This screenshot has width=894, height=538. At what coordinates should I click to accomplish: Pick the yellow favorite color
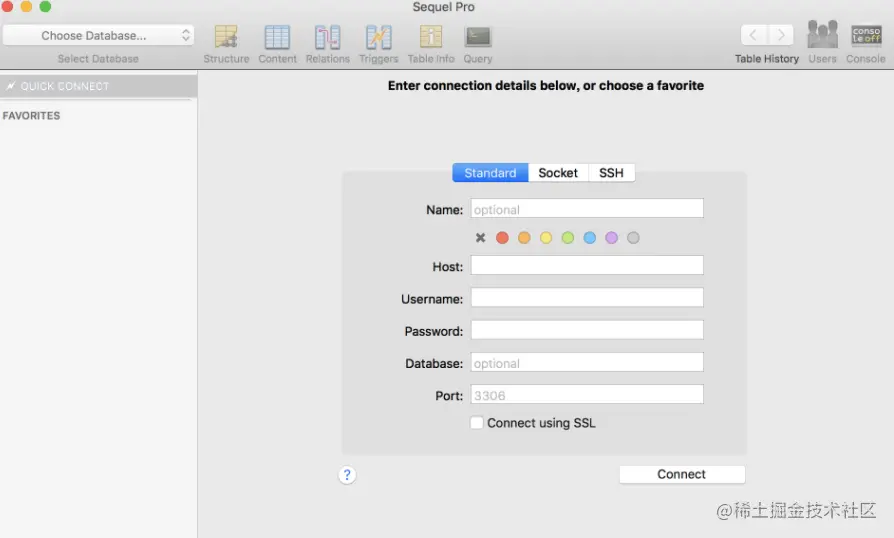pyautogui.click(x=546, y=238)
